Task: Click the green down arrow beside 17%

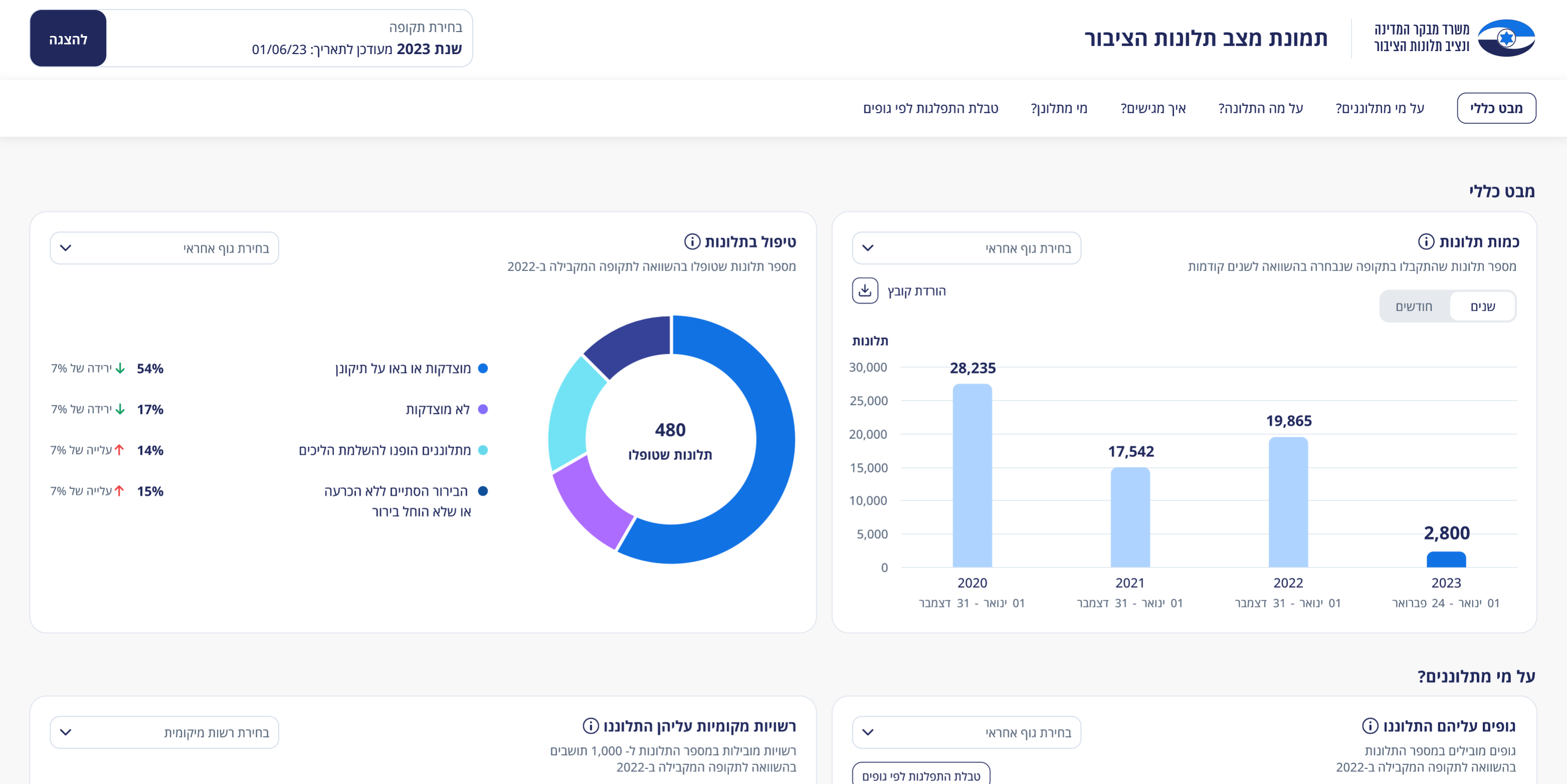Action: coord(120,409)
